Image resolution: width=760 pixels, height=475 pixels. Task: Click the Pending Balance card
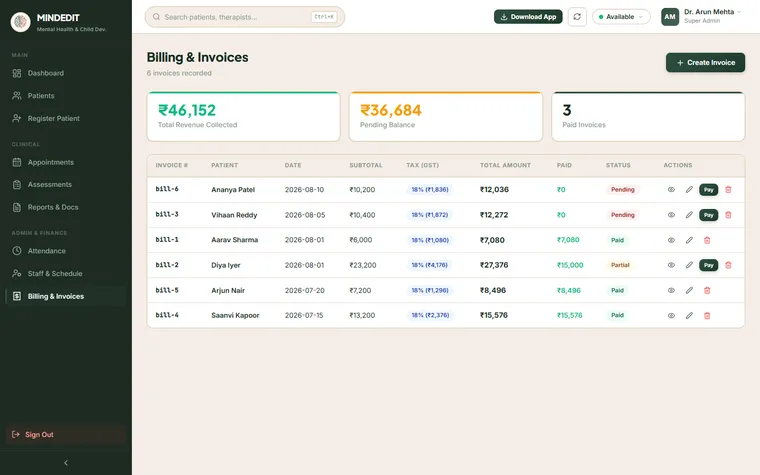446,116
